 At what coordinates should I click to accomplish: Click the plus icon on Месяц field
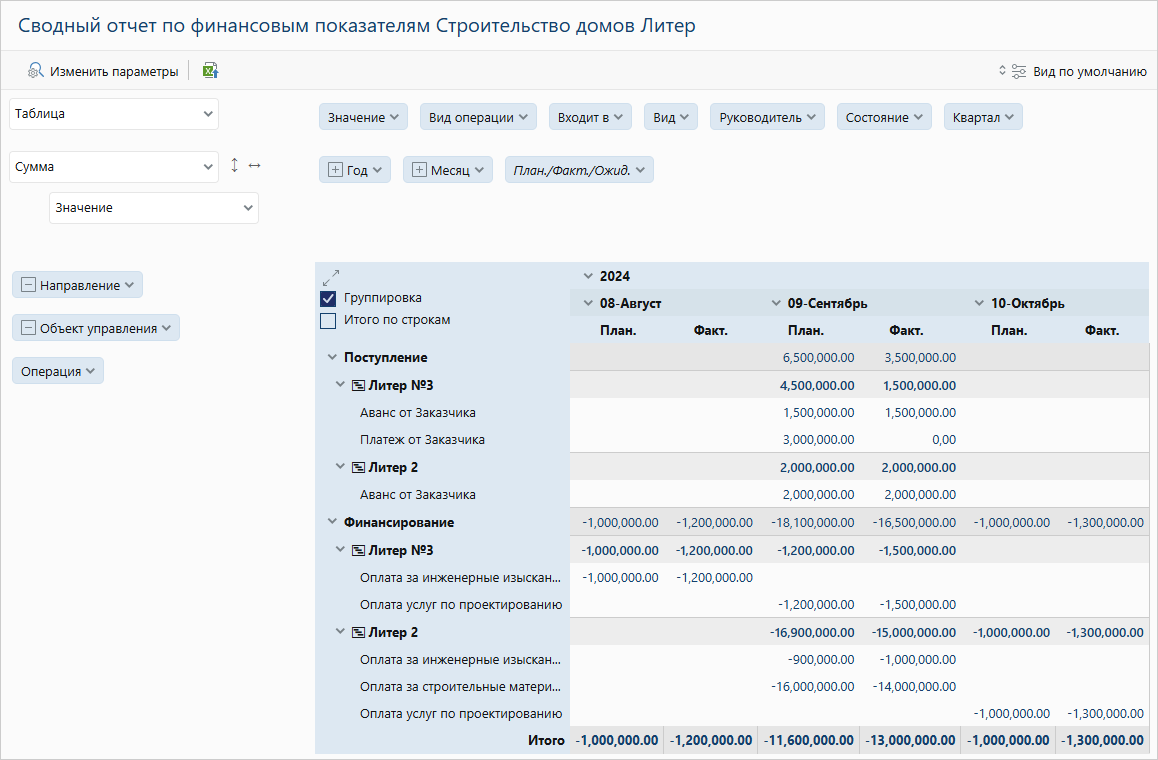419,171
